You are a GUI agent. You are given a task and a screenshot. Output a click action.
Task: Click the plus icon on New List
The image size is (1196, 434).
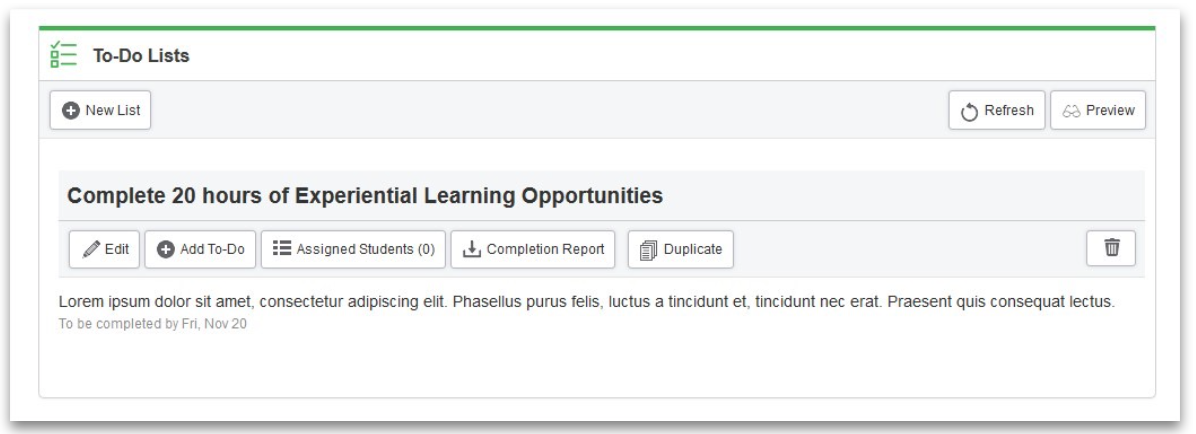(x=70, y=111)
